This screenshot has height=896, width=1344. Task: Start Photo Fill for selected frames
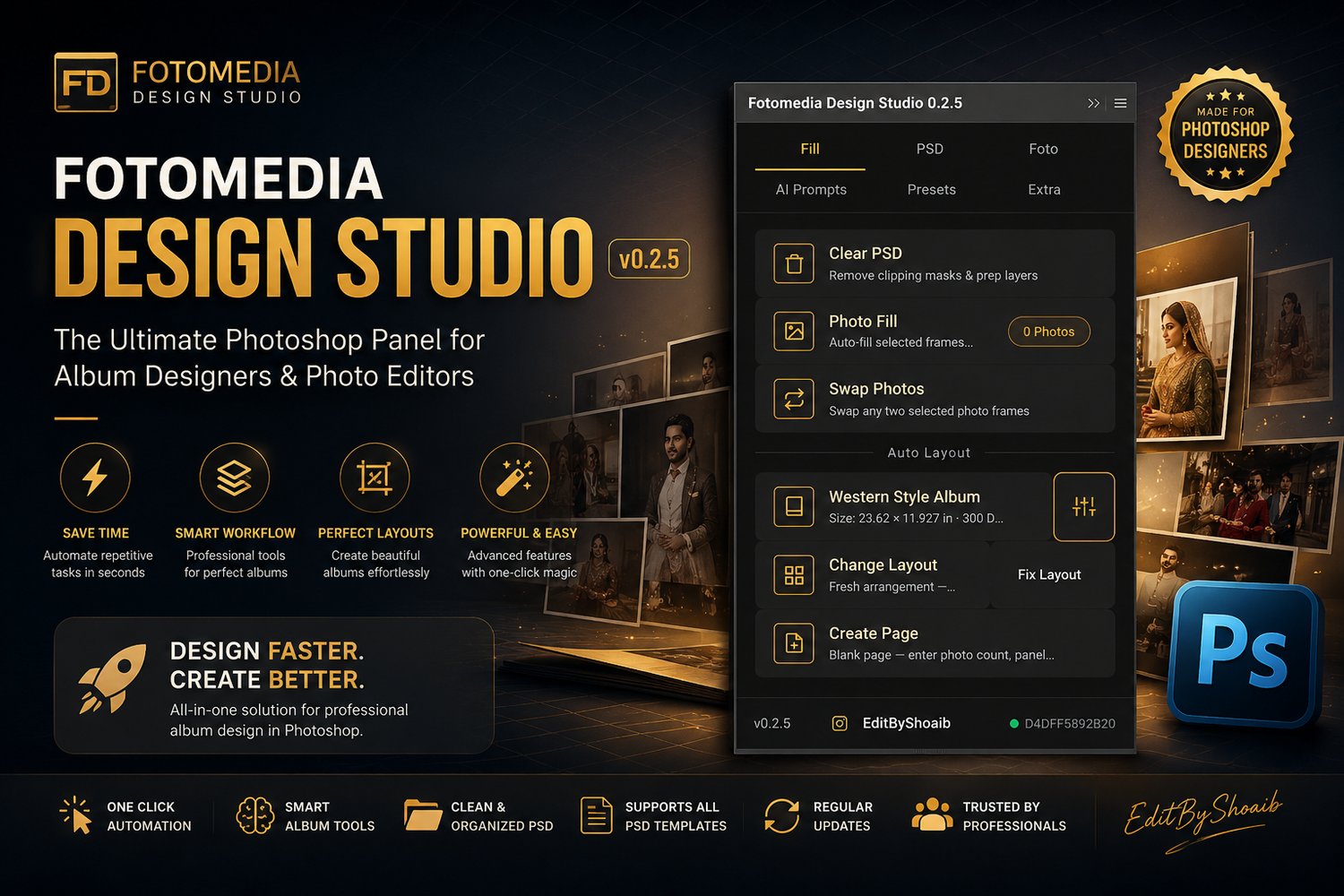935,331
